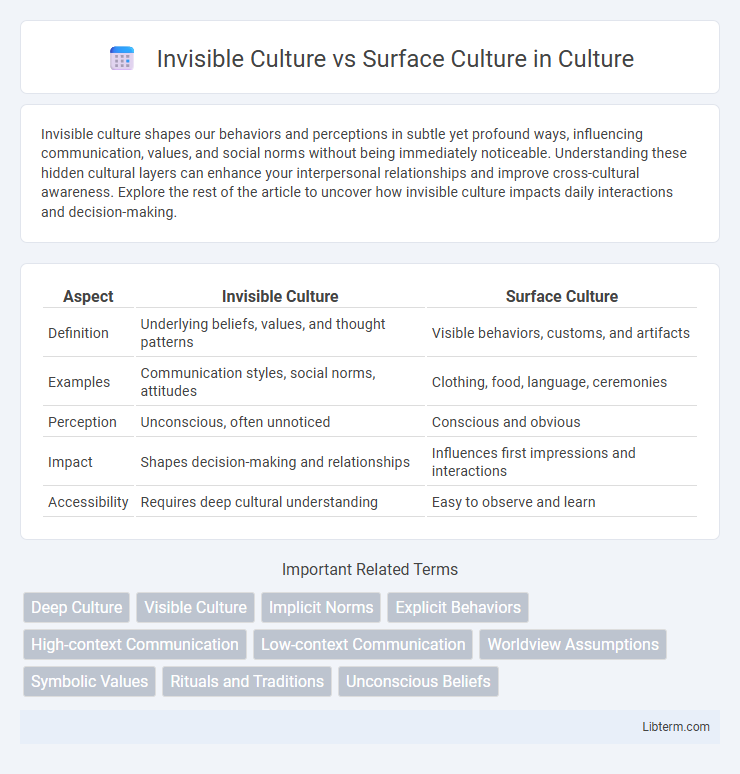Screen dimensions: 740x774
Task: Open the Low-context Communication tag
Action: coord(363,644)
